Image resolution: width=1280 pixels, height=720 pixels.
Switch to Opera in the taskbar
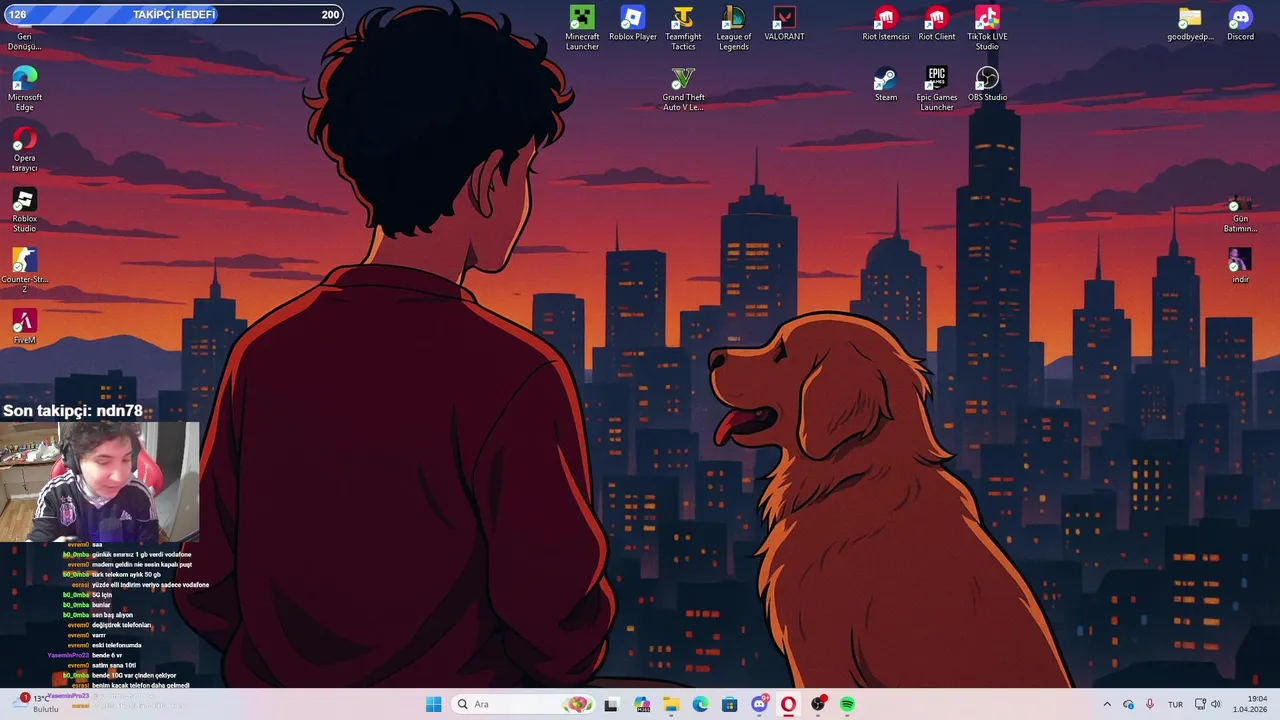[x=788, y=704]
